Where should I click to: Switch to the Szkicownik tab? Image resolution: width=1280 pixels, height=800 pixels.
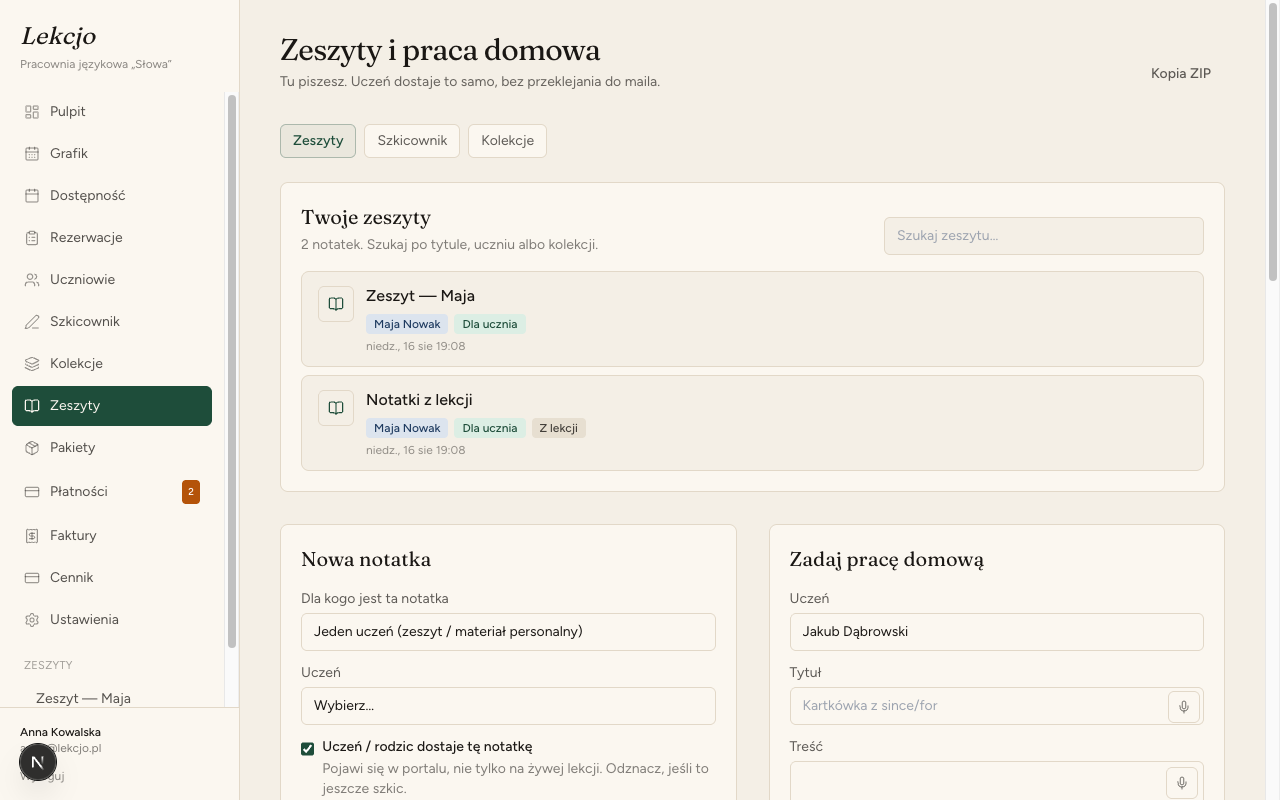(x=412, y=141)
